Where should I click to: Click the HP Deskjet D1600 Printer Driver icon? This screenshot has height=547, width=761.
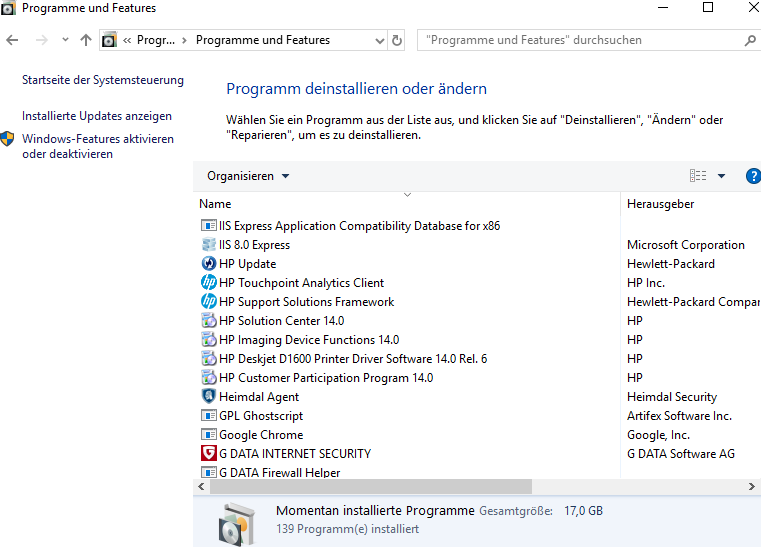click(x=209, y=359)
